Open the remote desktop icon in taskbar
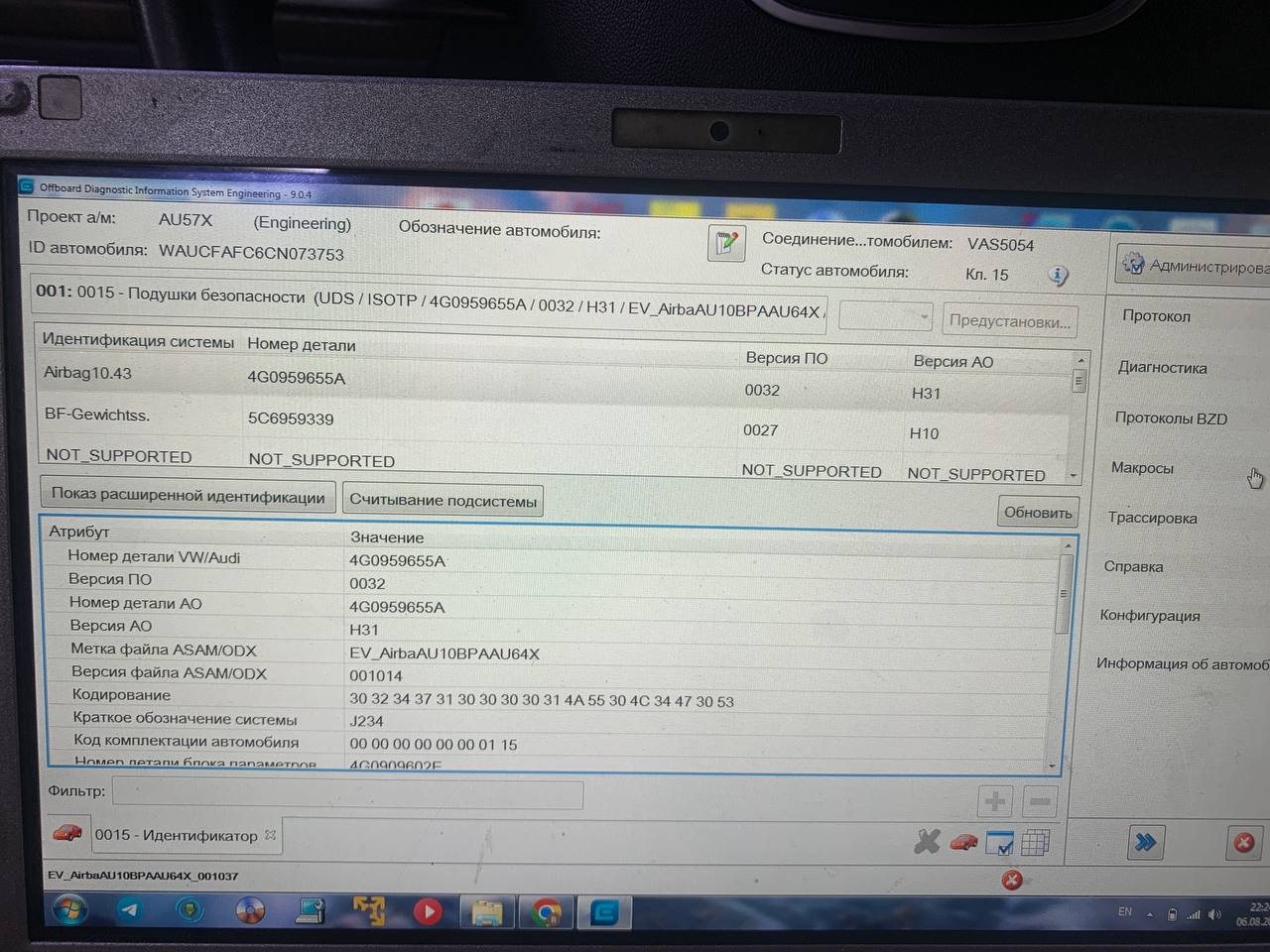Image resolution: width=1270 pixels, height=952 pixels. click(x=311, y=910)
